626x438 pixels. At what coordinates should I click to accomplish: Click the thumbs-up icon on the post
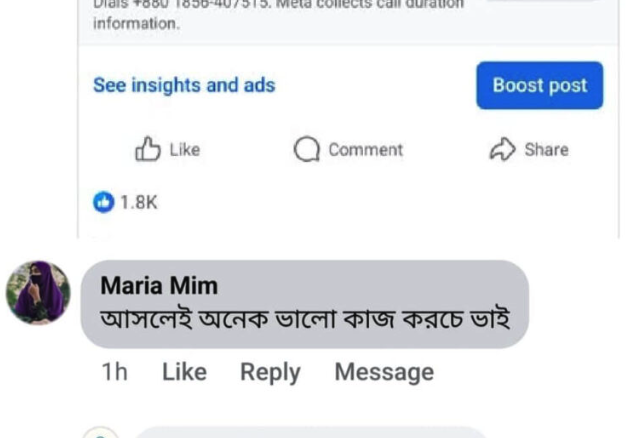pyautogui.click(x=148, y=149)
